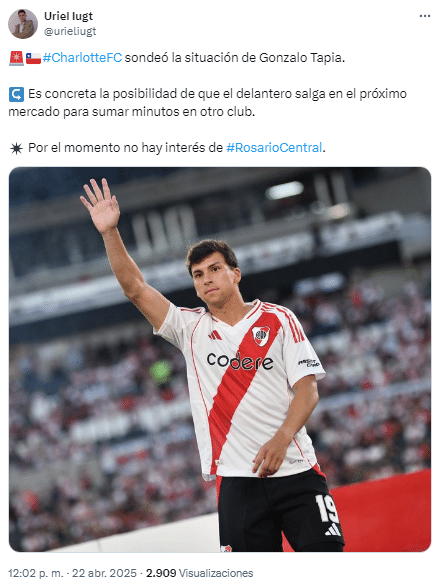The height and width of the screenshot is (584, 441).
Task: Click the Adidas logo on the shorts
Action: click(x=333, y=530)
